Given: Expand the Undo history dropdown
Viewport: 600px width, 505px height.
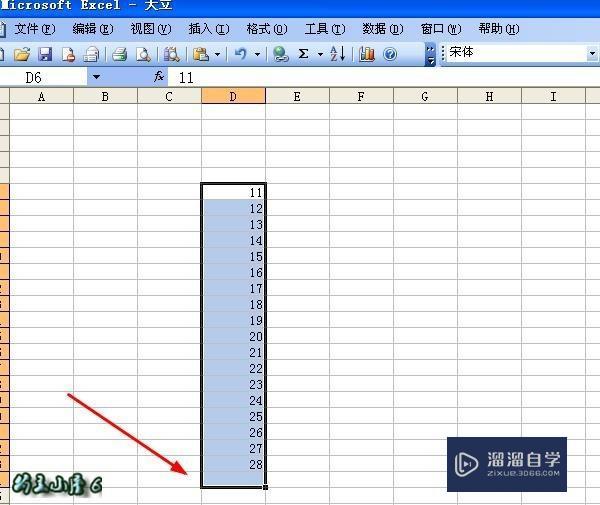Looking at the screenshot, I should [258, 54].
